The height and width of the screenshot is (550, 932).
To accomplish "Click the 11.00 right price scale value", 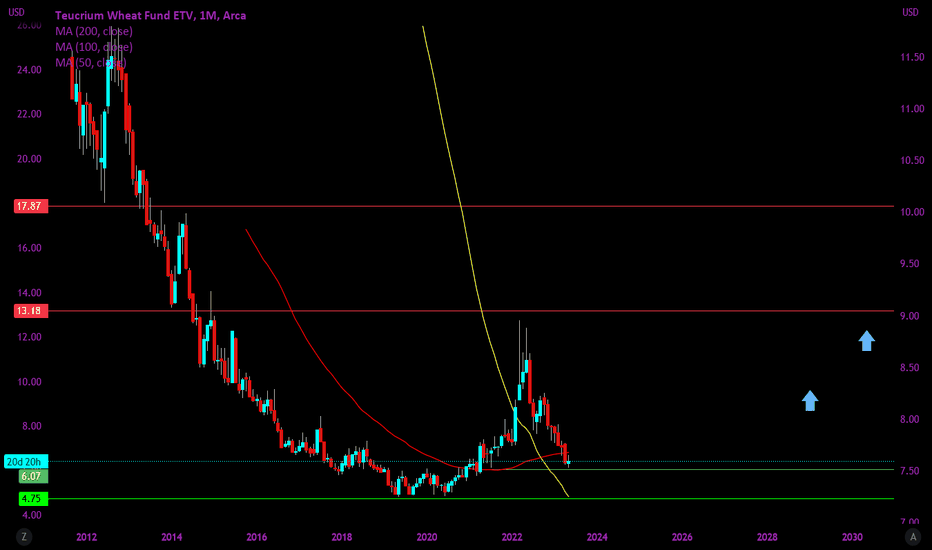I will tap(912, 109).
